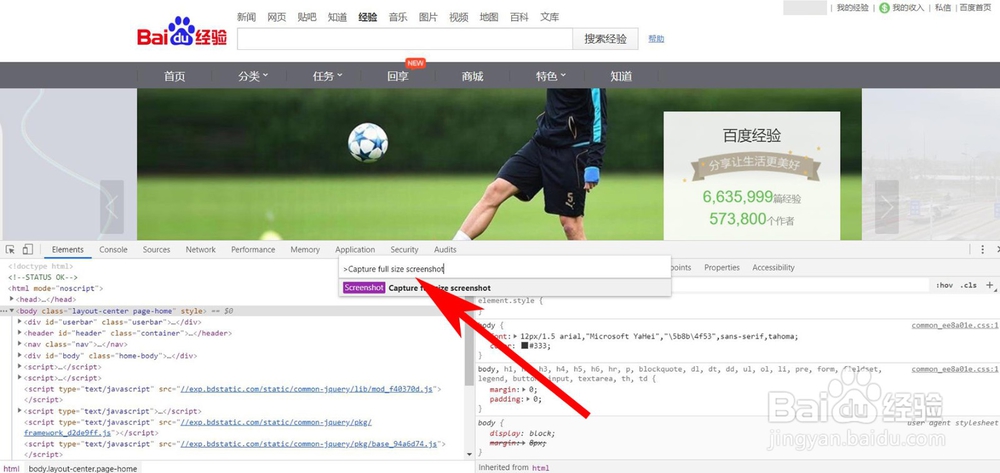Expand the <head> node in DOM tree
Image resolution: width=1000 pixels, height=473 pixels.
12,299
